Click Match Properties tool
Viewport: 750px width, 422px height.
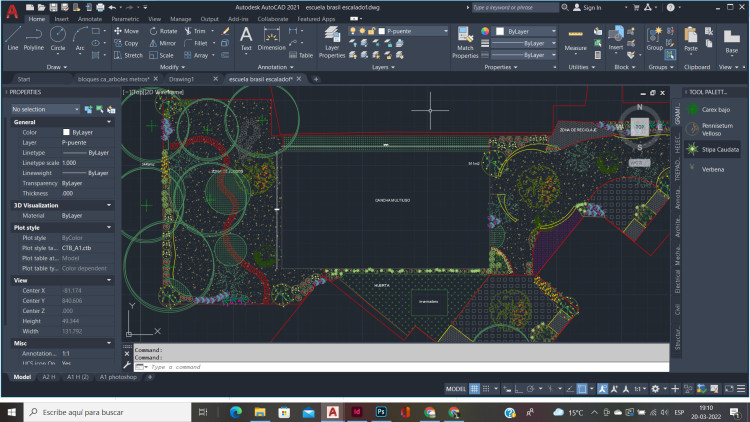click(x=465, y=42)
